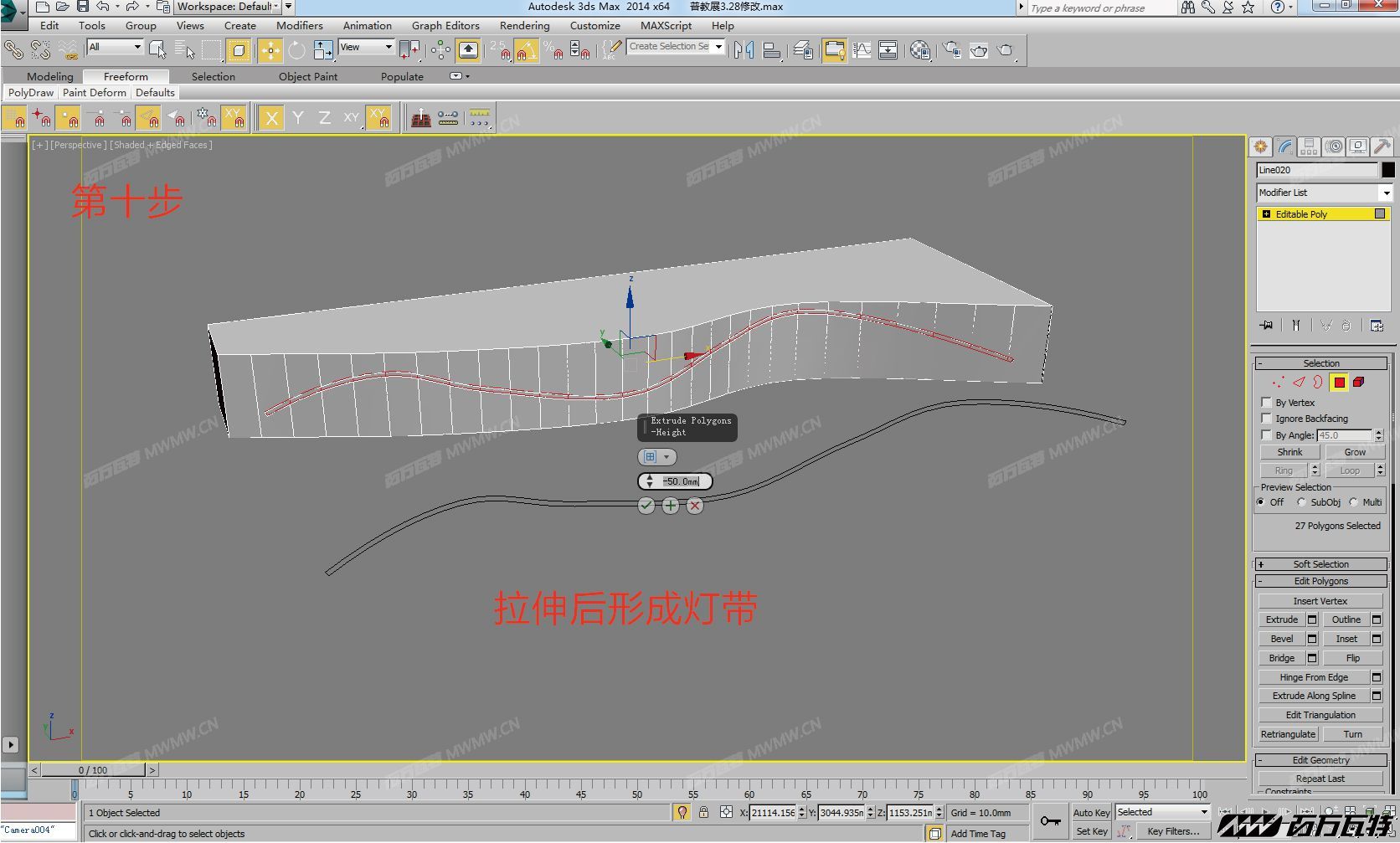Cancel the extrude caddy with X

click(694, 506)
